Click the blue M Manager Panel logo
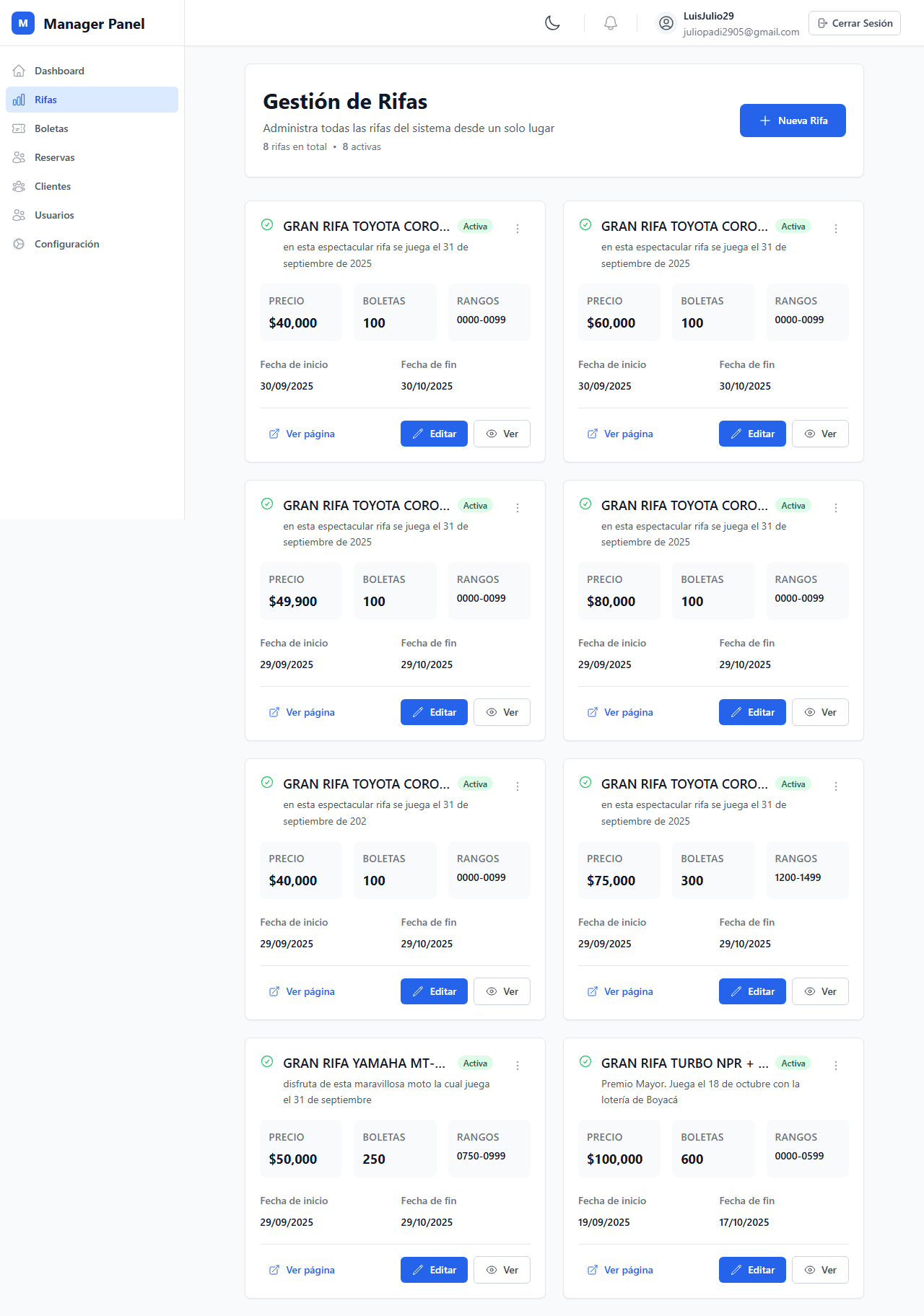Screen dimensions: 924x1316 pos(23,23)
